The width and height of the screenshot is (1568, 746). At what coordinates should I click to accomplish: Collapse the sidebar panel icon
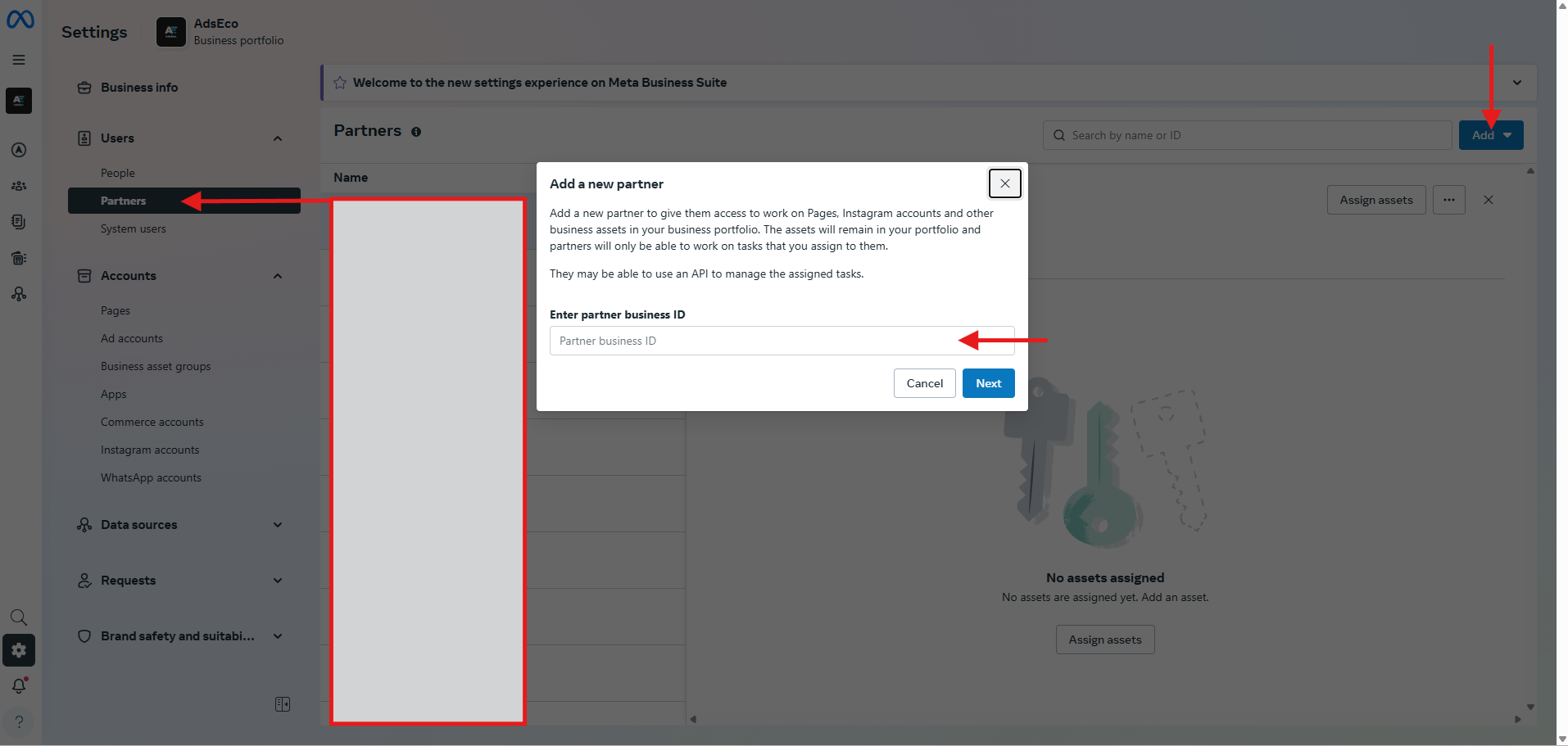pos(283,704)
